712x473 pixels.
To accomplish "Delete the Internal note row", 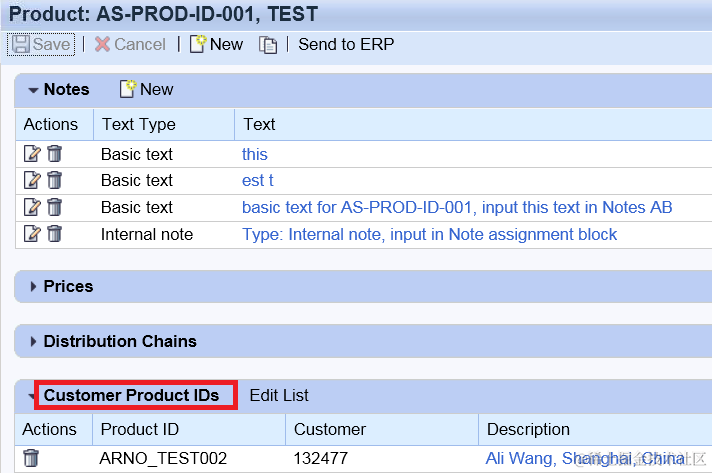I will (54, 234).
